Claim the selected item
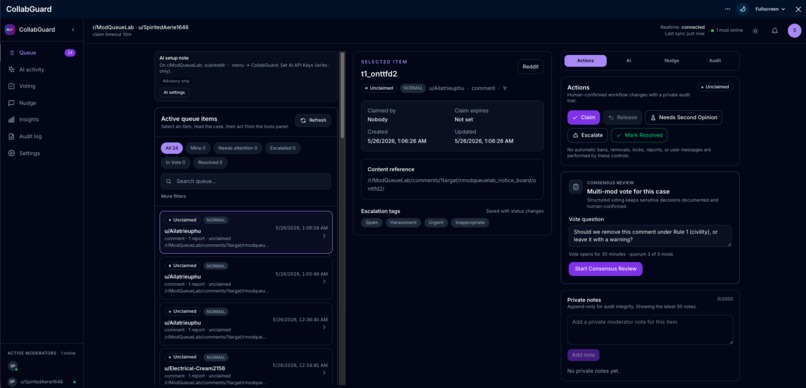 pyautogui.click(x=583, y=118)
